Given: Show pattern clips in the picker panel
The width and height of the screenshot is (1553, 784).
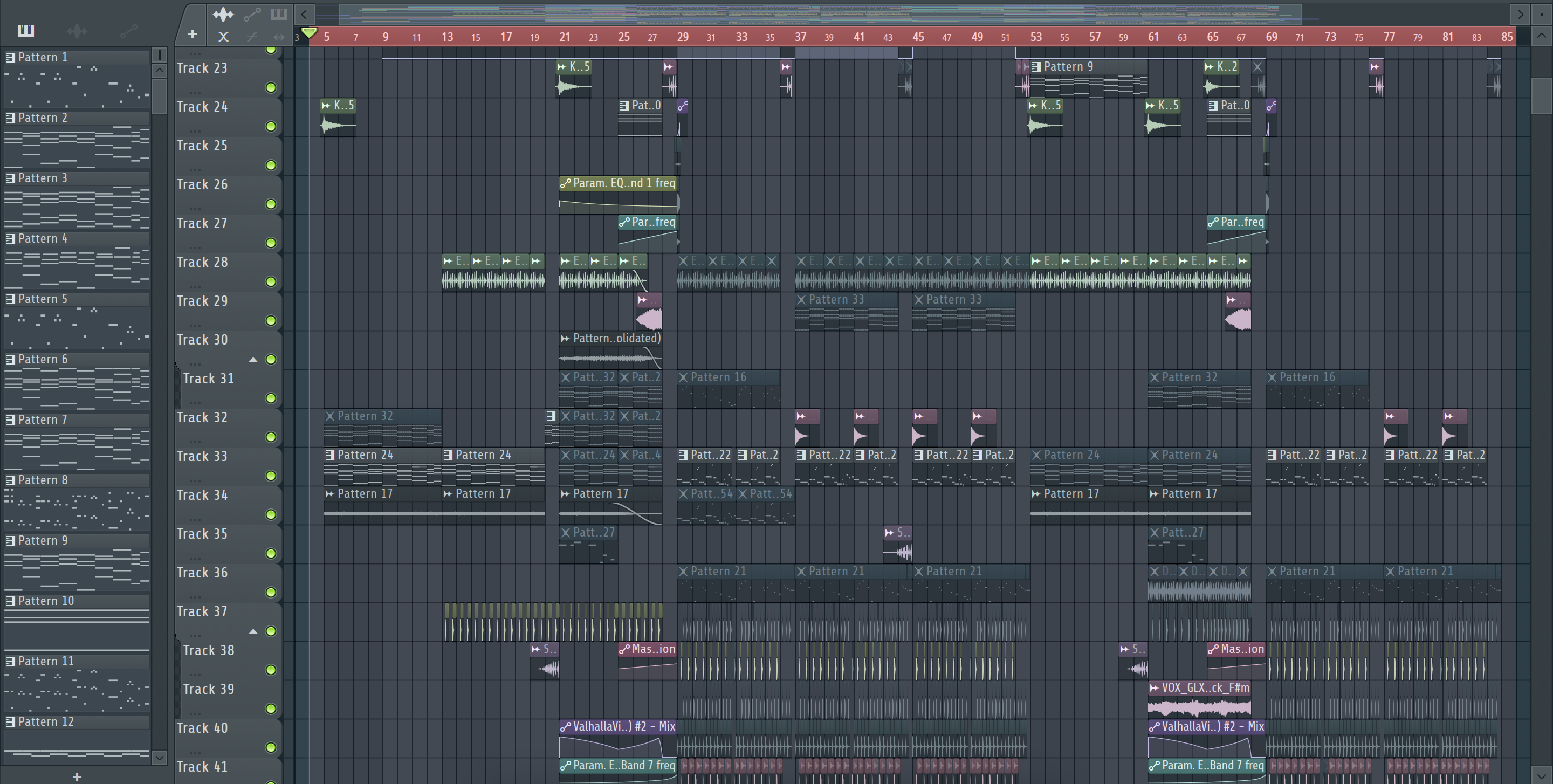Looking at the screenshot, I should tap(25, 30).
